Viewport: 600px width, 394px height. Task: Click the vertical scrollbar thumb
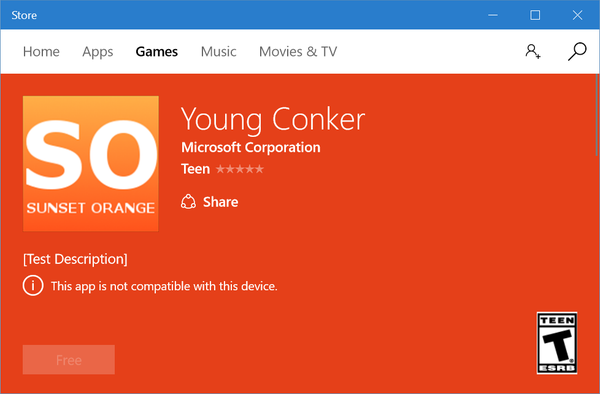[598, 115]
